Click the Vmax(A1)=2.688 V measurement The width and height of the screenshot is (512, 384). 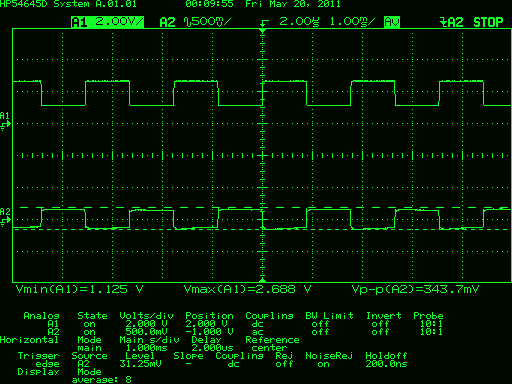click(248, 289)
